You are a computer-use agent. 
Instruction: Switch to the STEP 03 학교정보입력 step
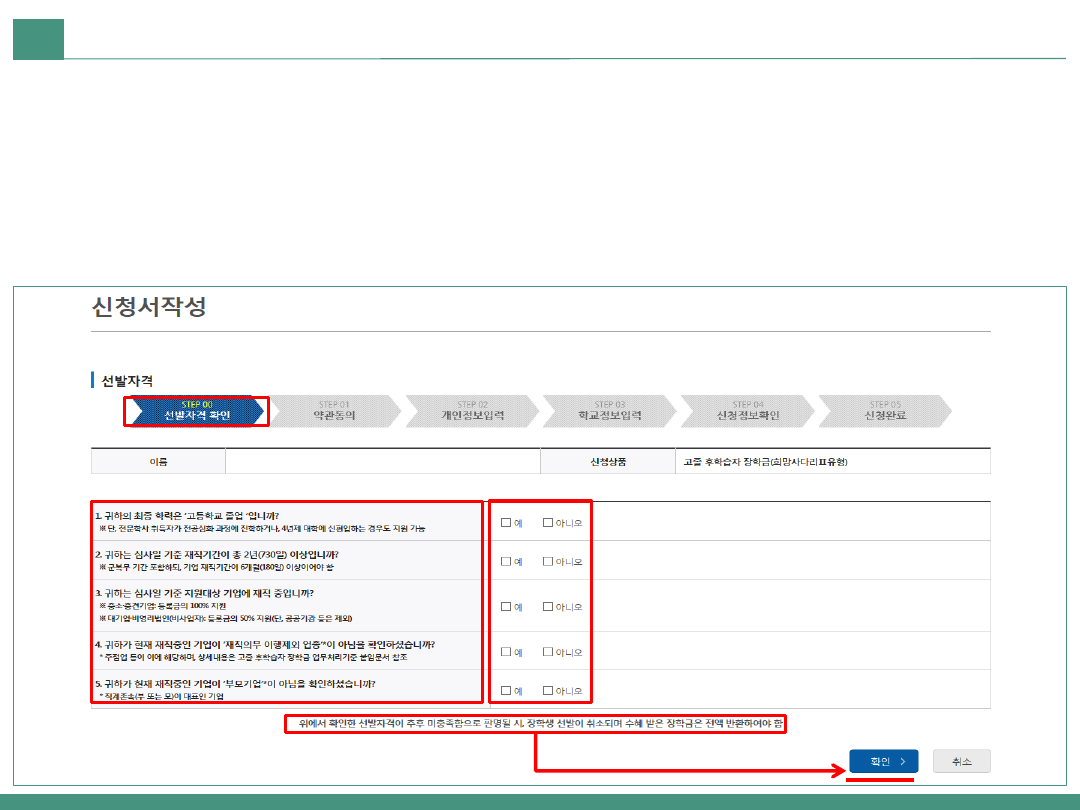coord(609,411)
